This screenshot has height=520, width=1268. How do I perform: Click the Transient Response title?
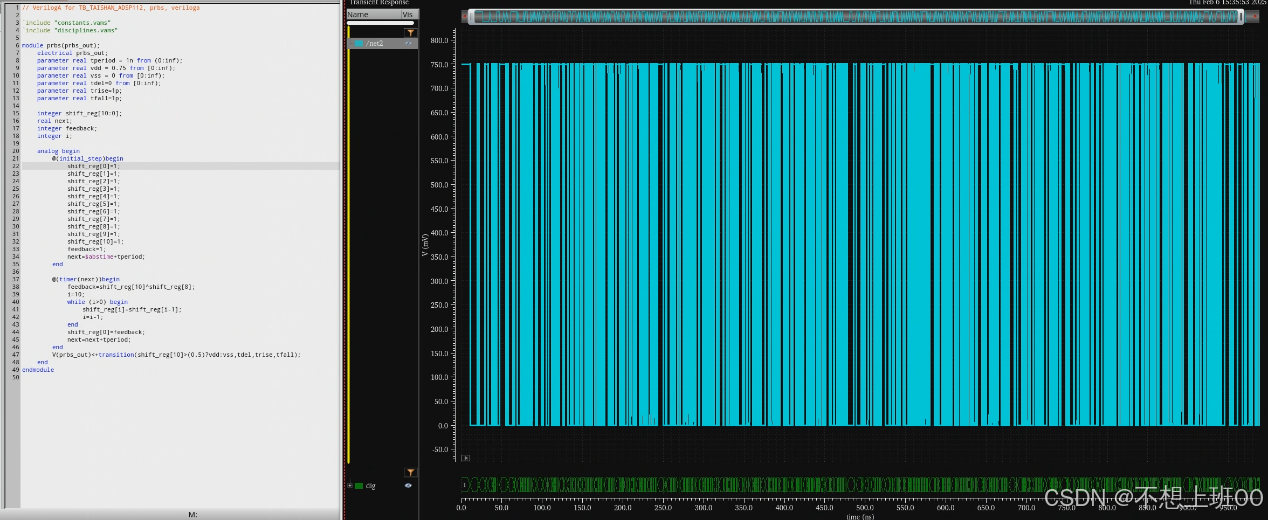[x=378, y=4]
